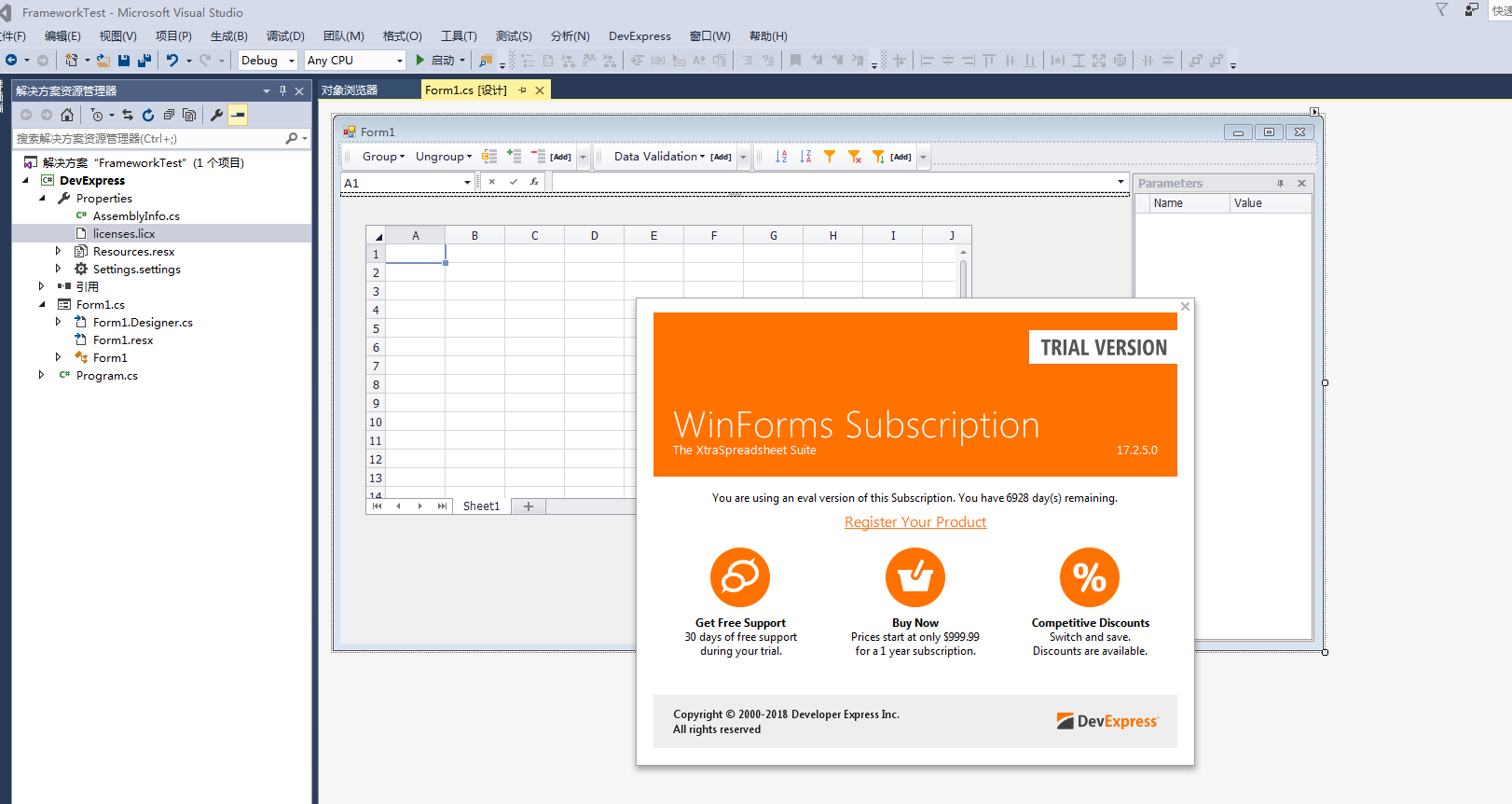The image size is (1512, 804).
Task: Click the Register Your Product link
Action: pos(915,522)
